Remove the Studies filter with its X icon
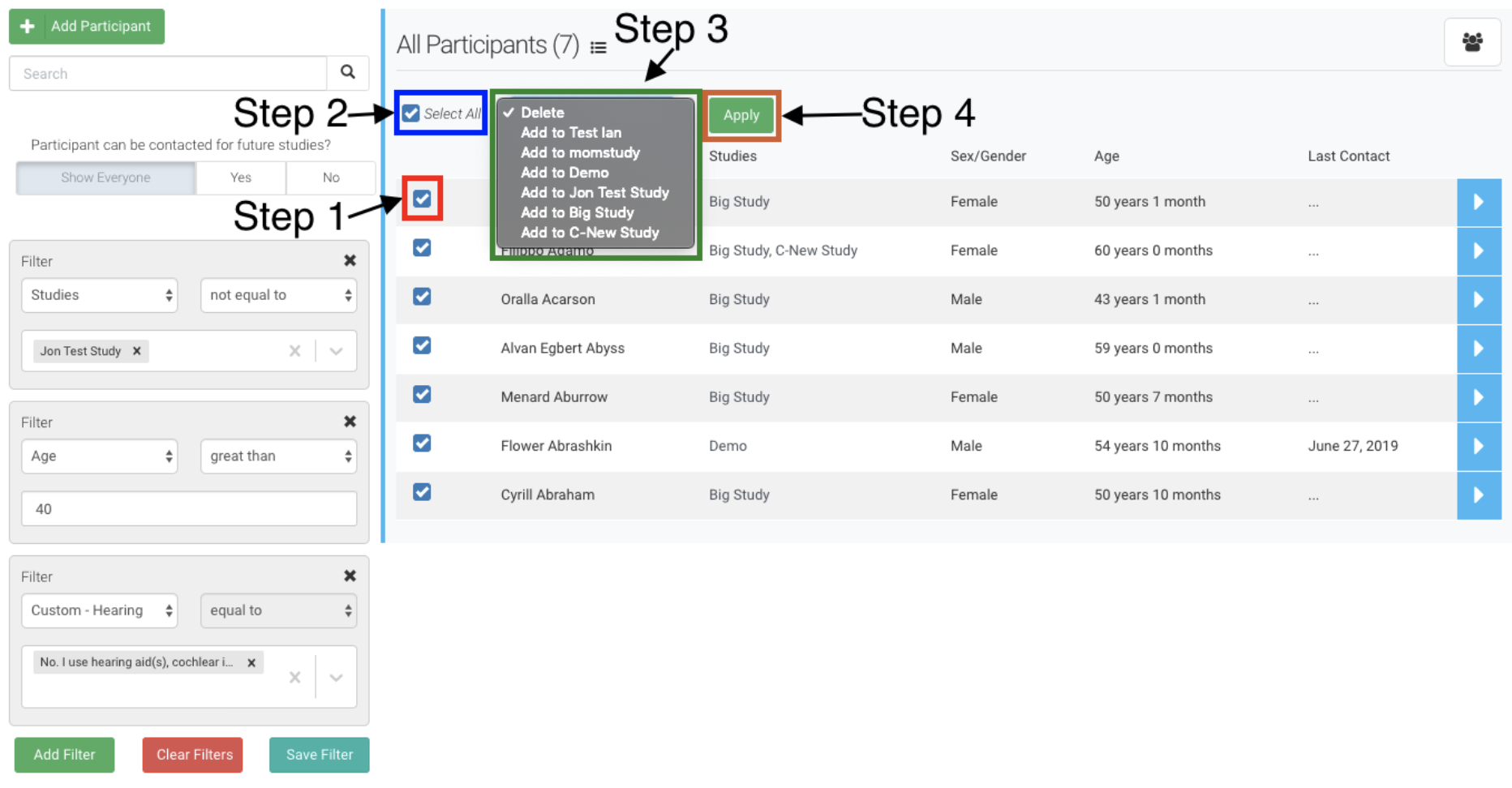Image resolution: width=1512 pixels, height=788 pixels. pos(350,260)
